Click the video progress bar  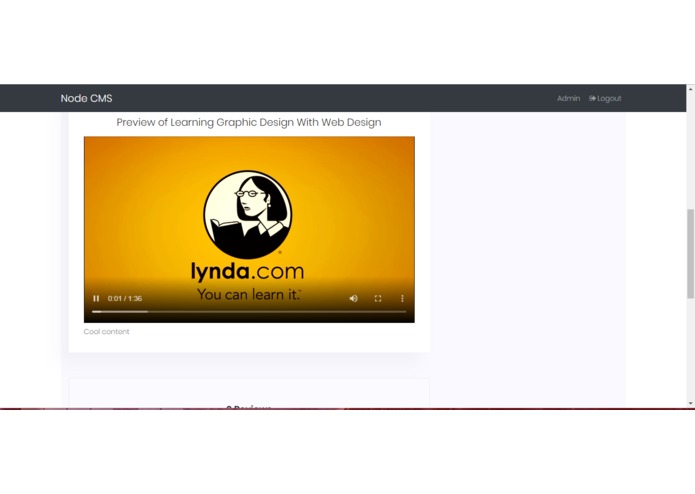tap(249, 311)
